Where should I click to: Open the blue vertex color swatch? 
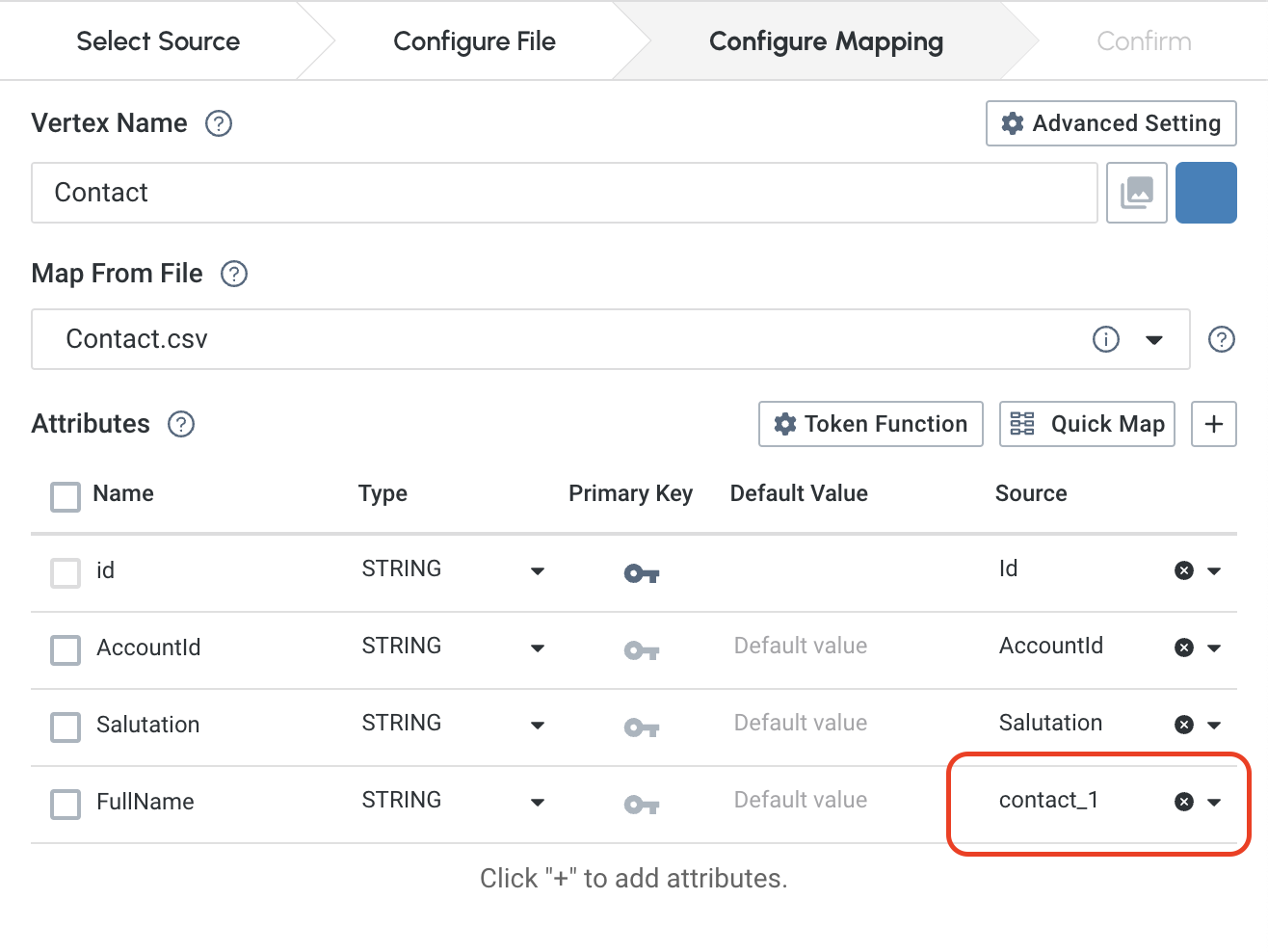1205,193
